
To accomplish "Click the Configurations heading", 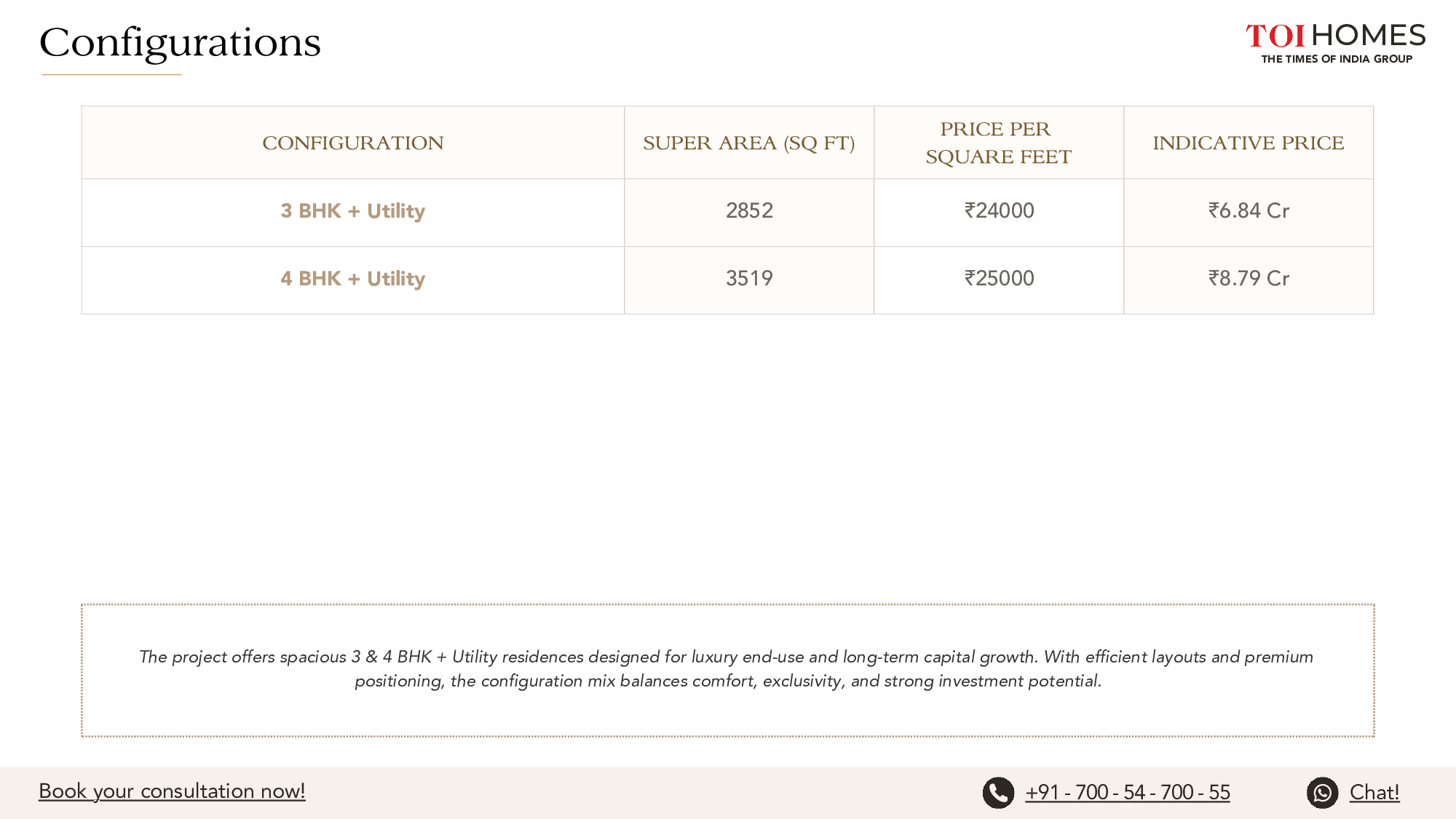I will pos(180,43).
